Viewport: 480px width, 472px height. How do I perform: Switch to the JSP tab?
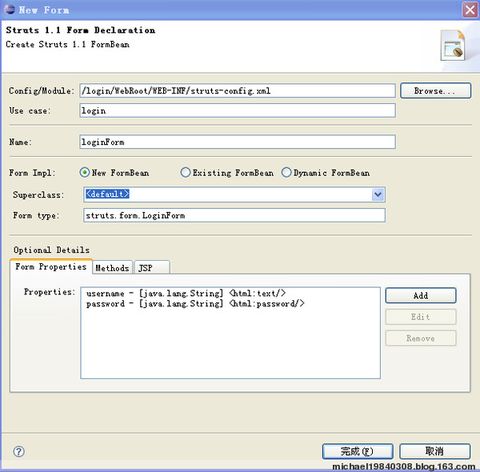click(152, 267)
